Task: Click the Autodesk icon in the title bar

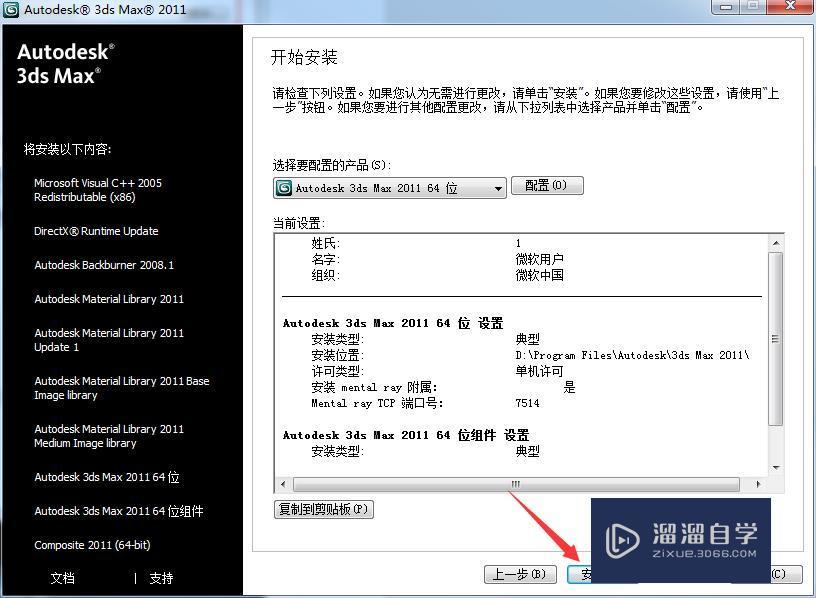Action: 12,11
